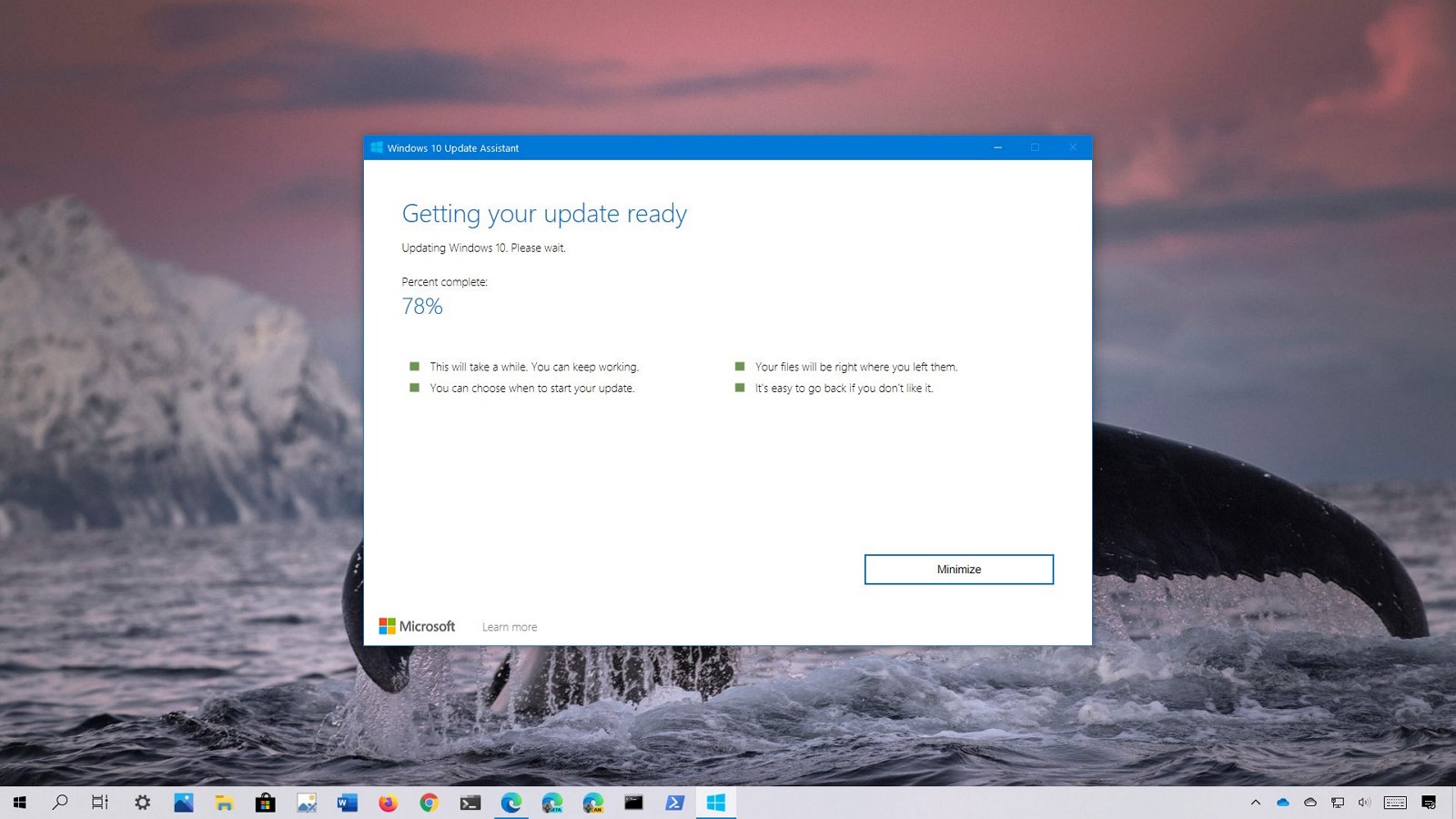Viewport: 1456px width, 819px height.
Task: Expand the hidden system tray icons chevron
Action: tap(1256, 803)
